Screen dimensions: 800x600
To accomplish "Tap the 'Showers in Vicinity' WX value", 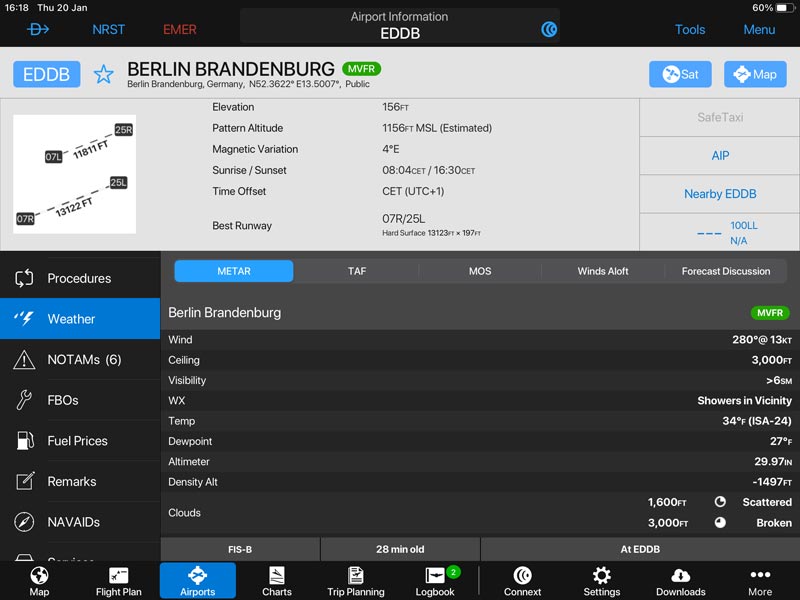I will [744, 401].
